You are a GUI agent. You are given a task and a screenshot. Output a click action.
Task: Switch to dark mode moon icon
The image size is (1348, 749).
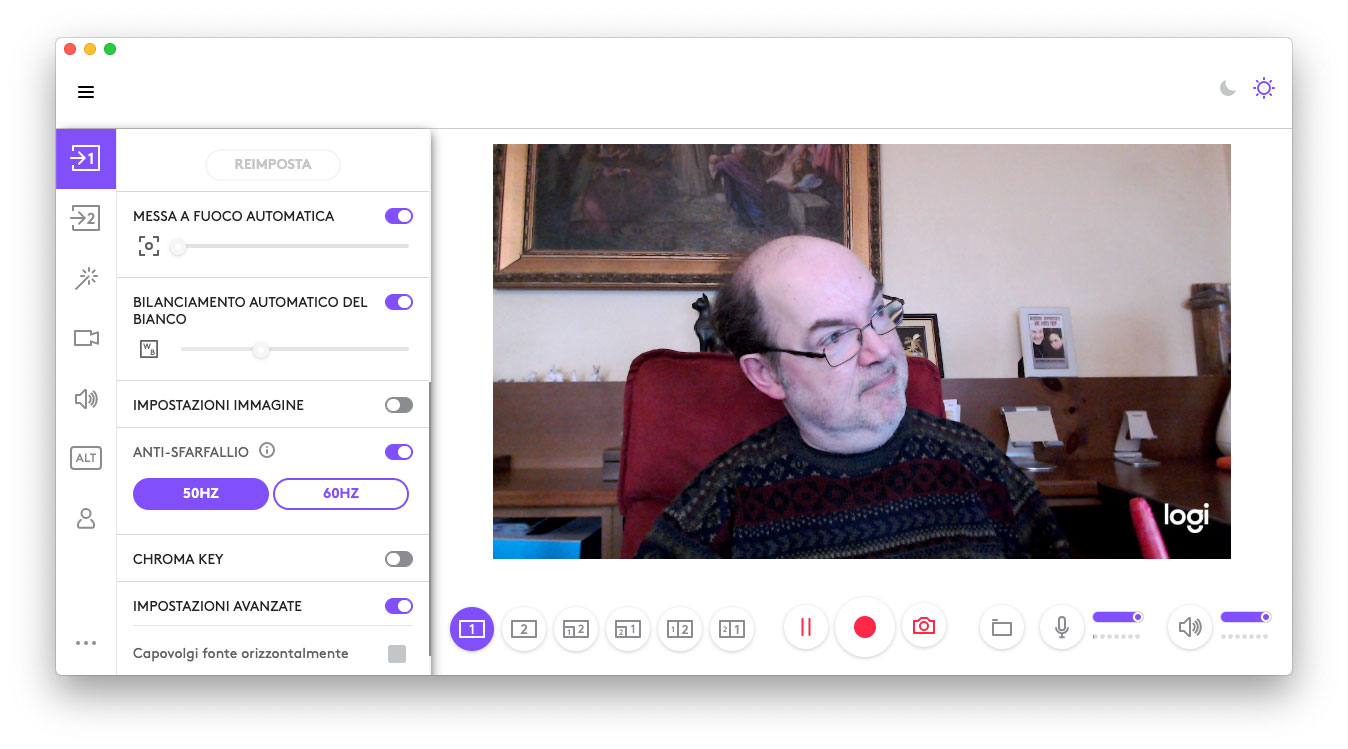click(1227, 88)
